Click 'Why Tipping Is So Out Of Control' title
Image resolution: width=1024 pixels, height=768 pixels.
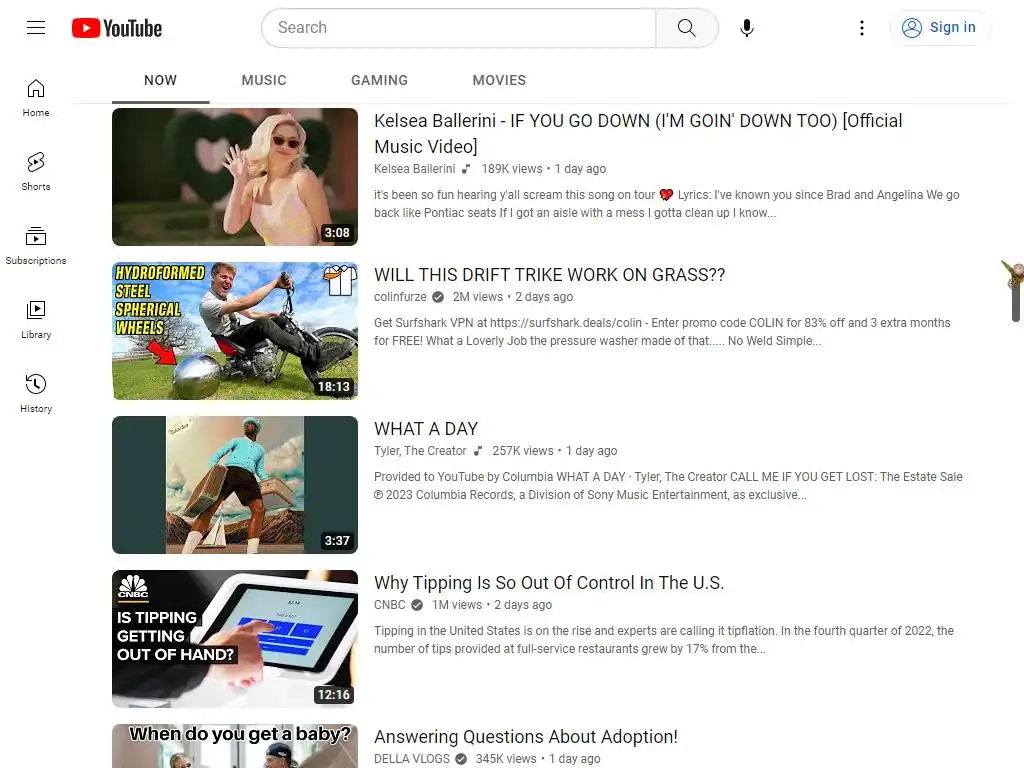click(x=549, y=583)
